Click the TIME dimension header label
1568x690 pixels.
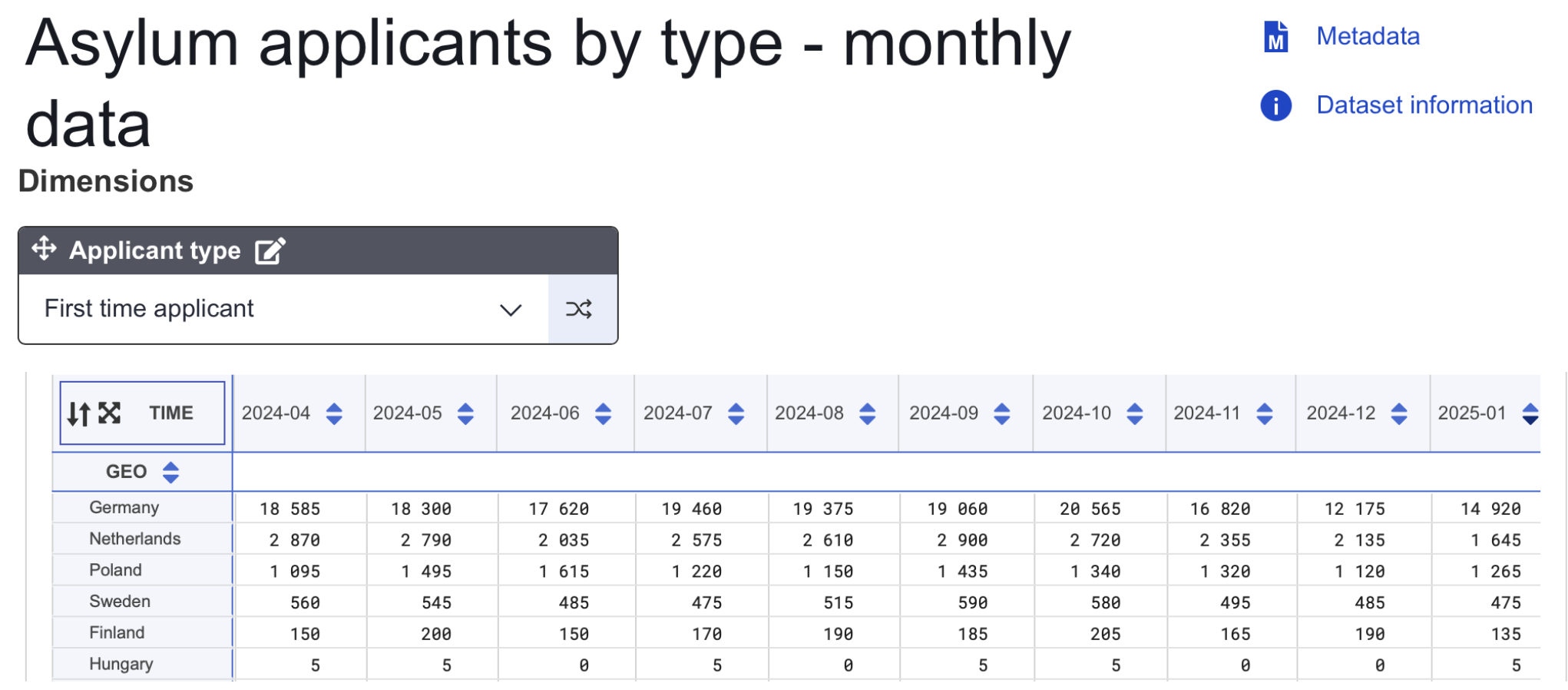pos(171,413)
